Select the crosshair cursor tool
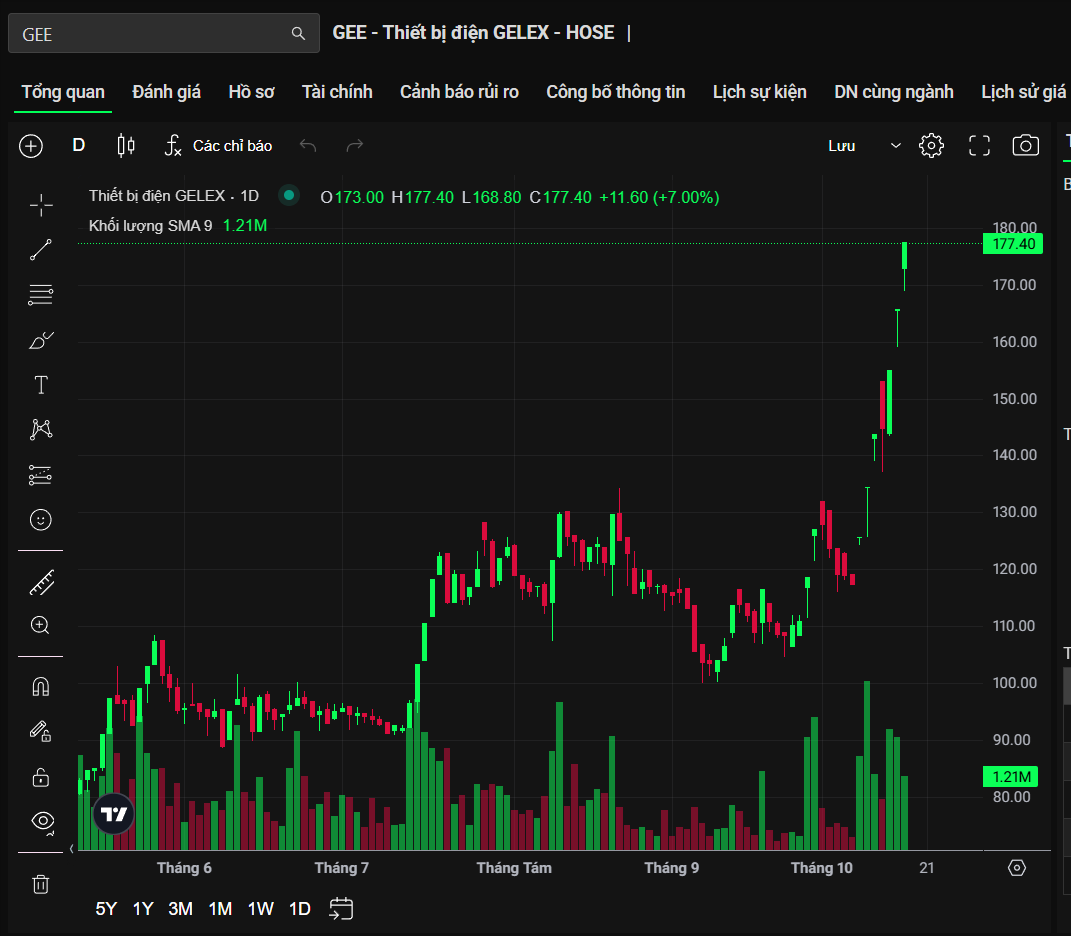 pos(41,205)
